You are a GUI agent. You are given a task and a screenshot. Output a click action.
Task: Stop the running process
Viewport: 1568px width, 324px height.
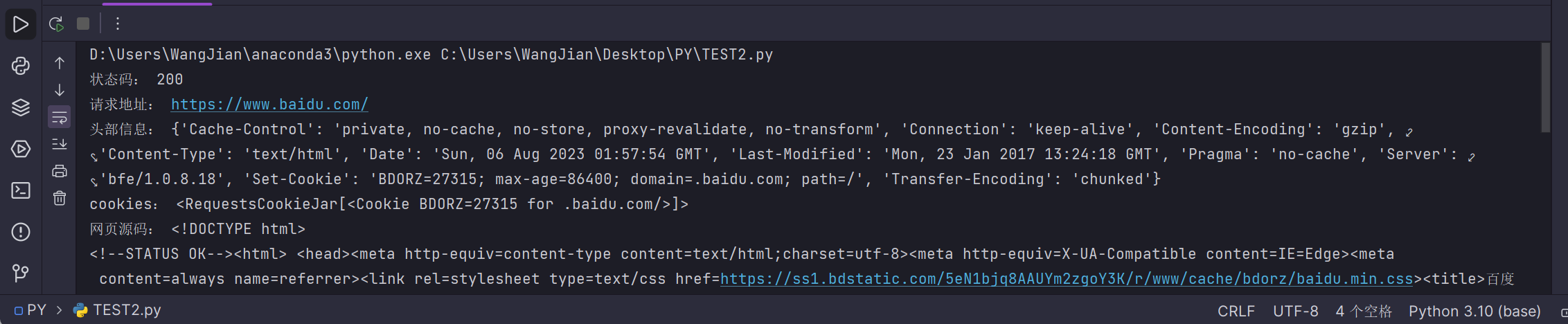point(83,24)
